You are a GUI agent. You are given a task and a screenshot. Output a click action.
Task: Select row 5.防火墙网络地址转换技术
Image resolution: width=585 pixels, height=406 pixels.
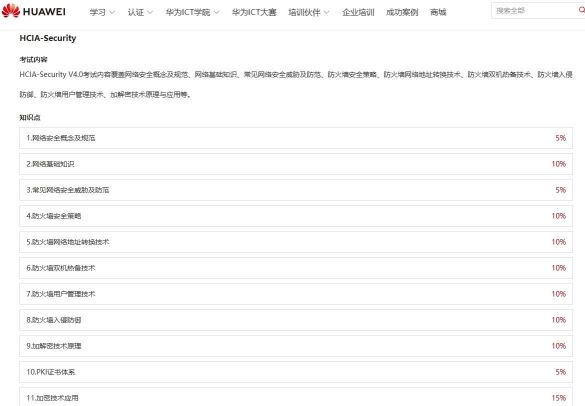click(x=296, y=242)
